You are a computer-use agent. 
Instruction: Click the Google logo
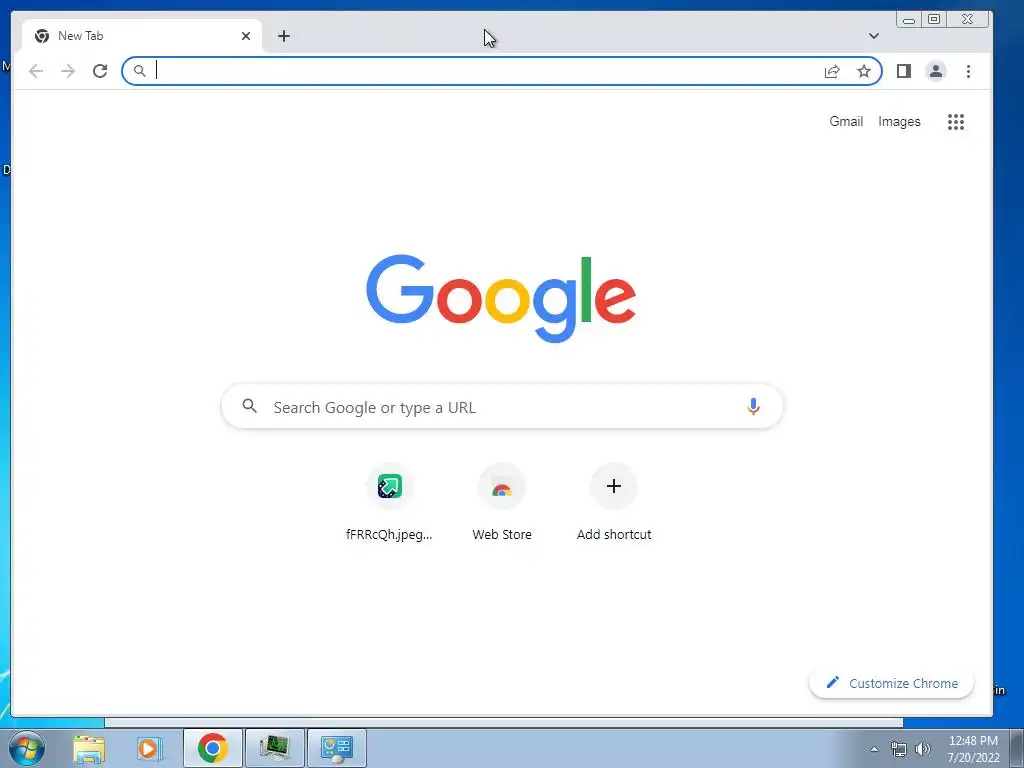click(501, 298)
